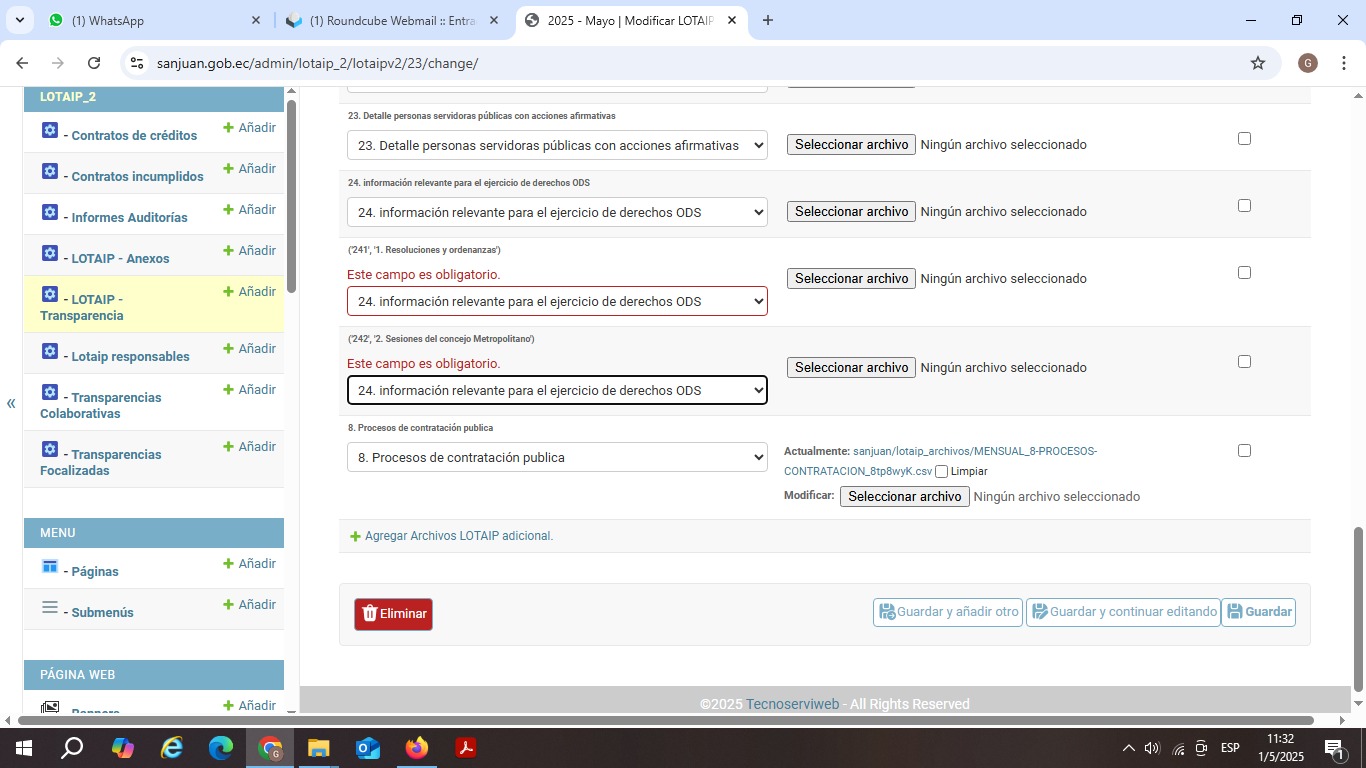Click the hamburger icon beside Submenús

click(x=50, y=607)
